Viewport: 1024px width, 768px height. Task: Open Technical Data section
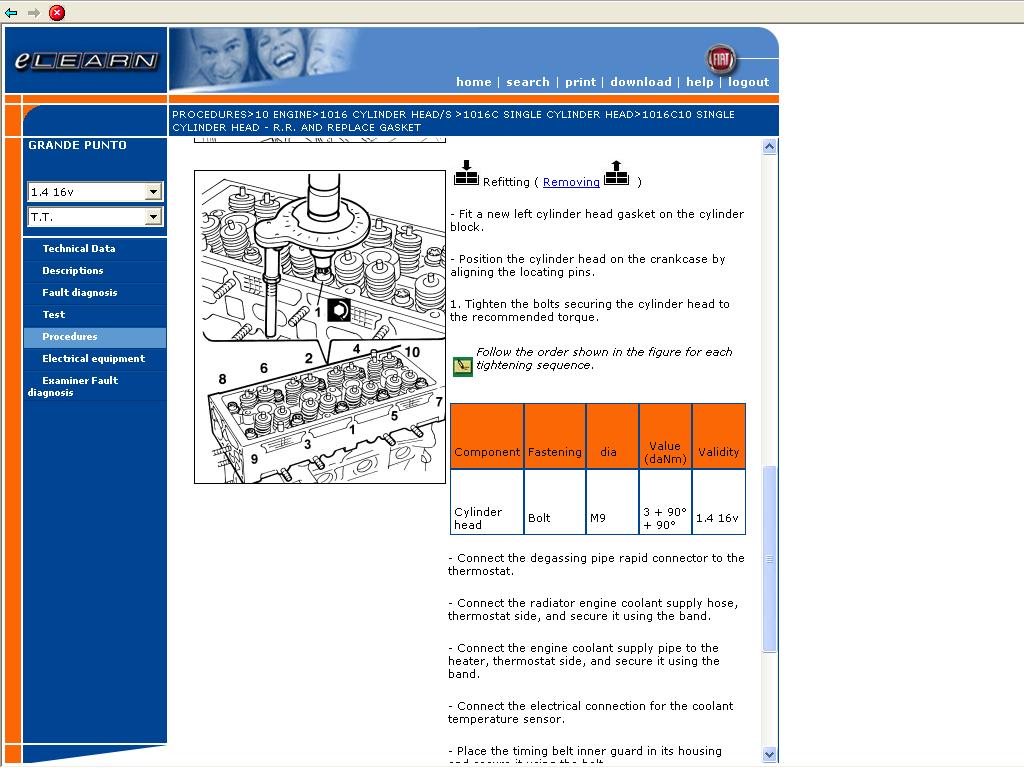click(x=79, y=249)
